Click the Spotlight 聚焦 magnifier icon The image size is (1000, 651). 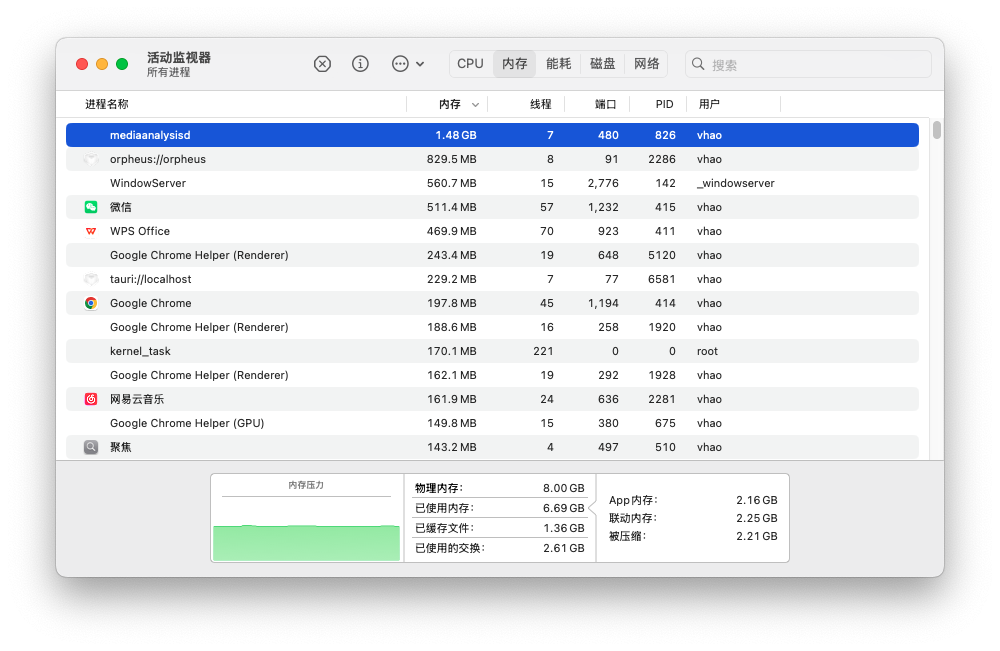click(91, 447)
